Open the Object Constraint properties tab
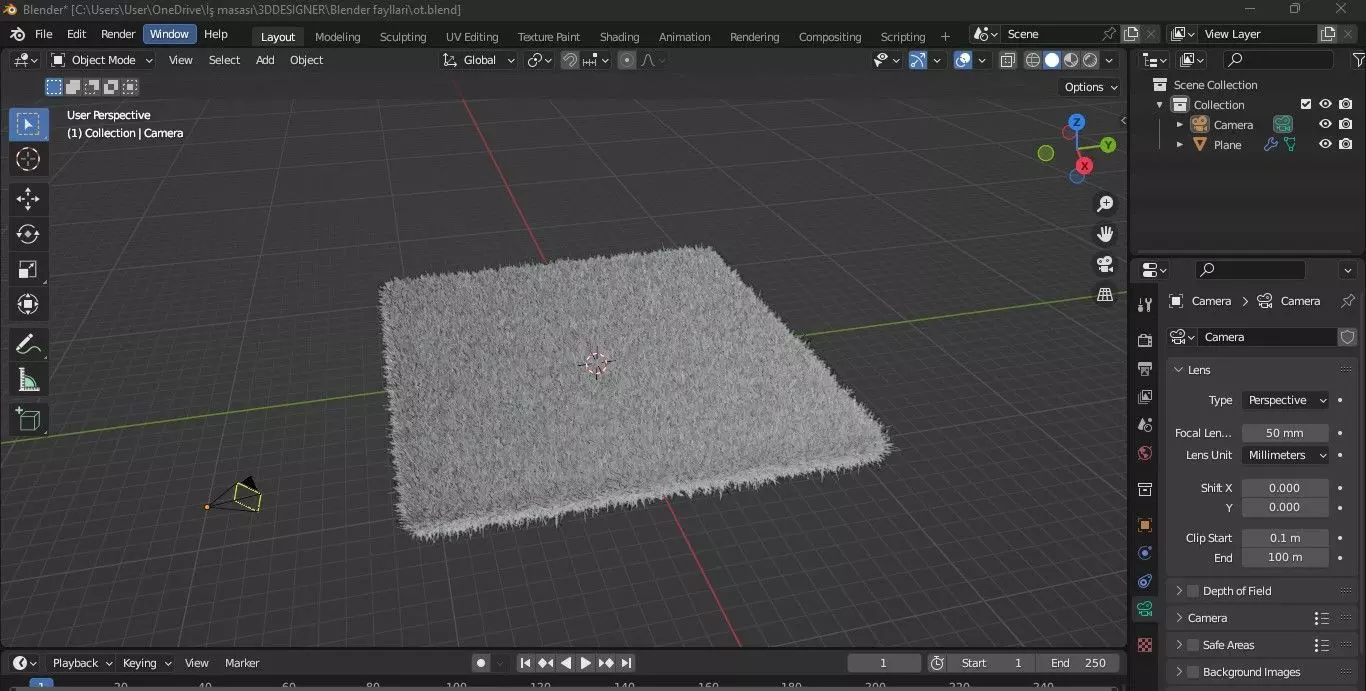 pyautogui.click(x=1145, y=581)
